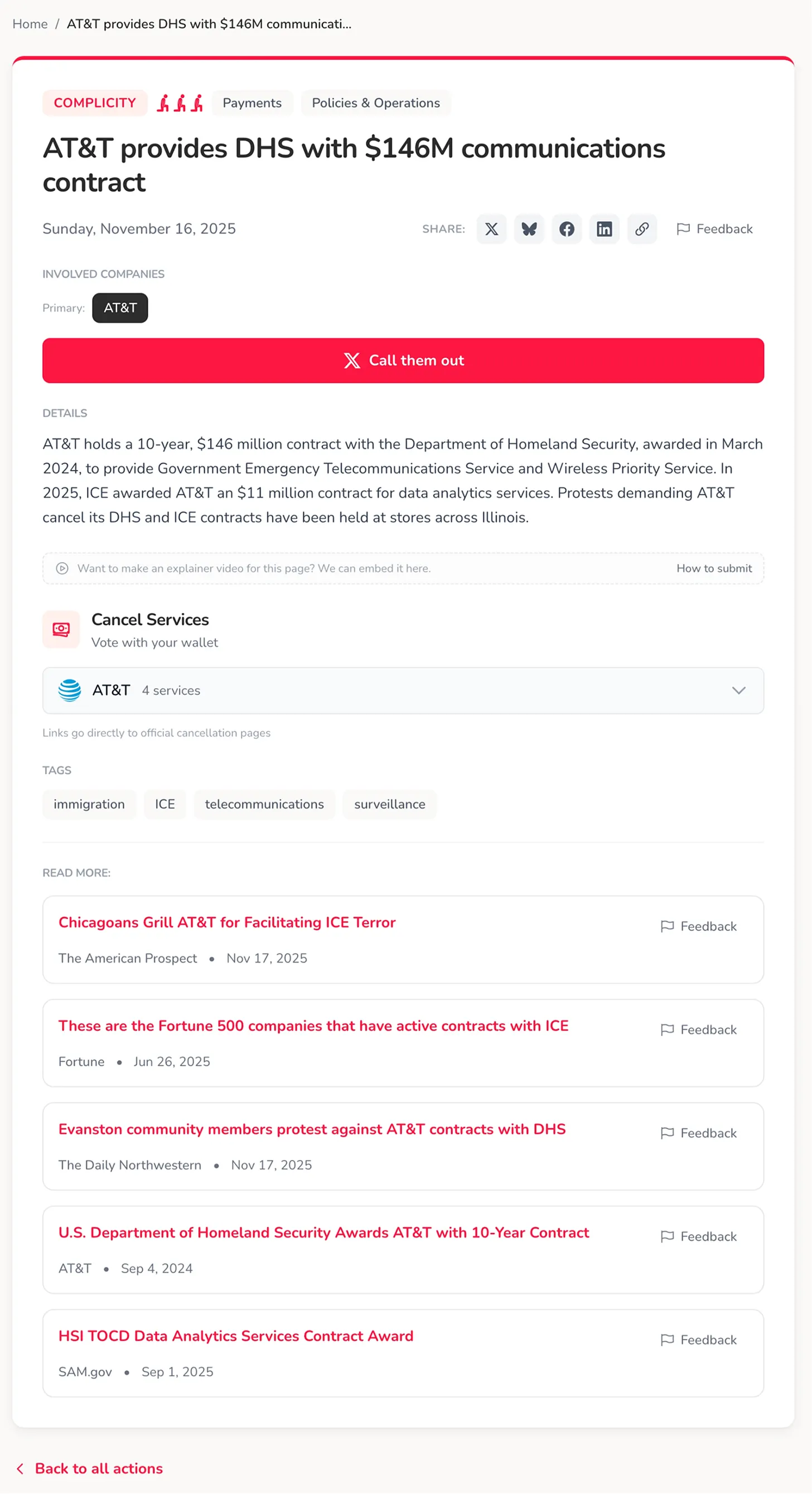Open the HSI TOCD Data Analytics article

pyautogui.click(x=236, y=1336)
